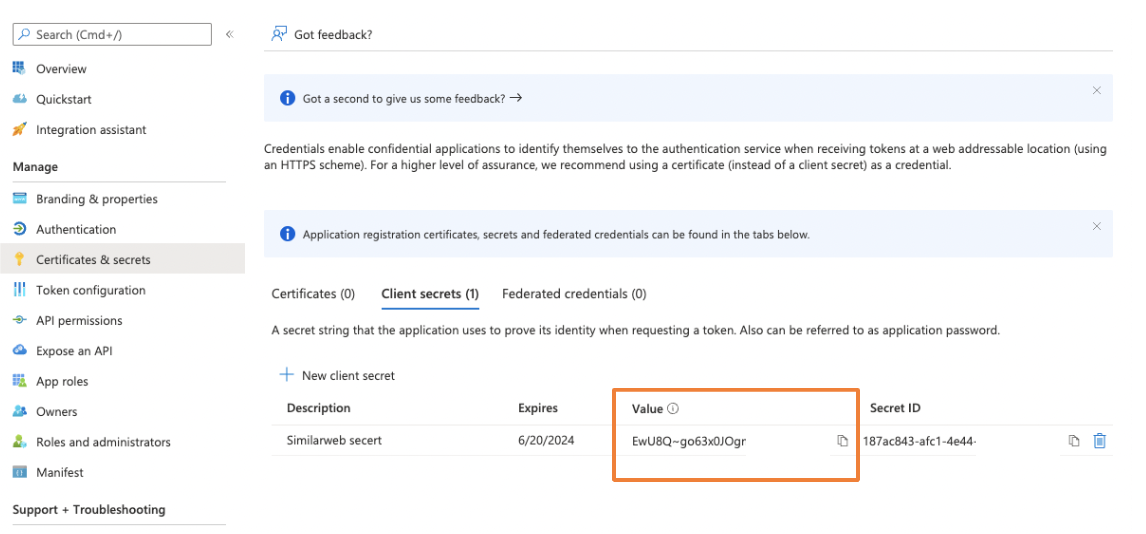
Task: Go to Token configuration
Action: tap(91, 290)
